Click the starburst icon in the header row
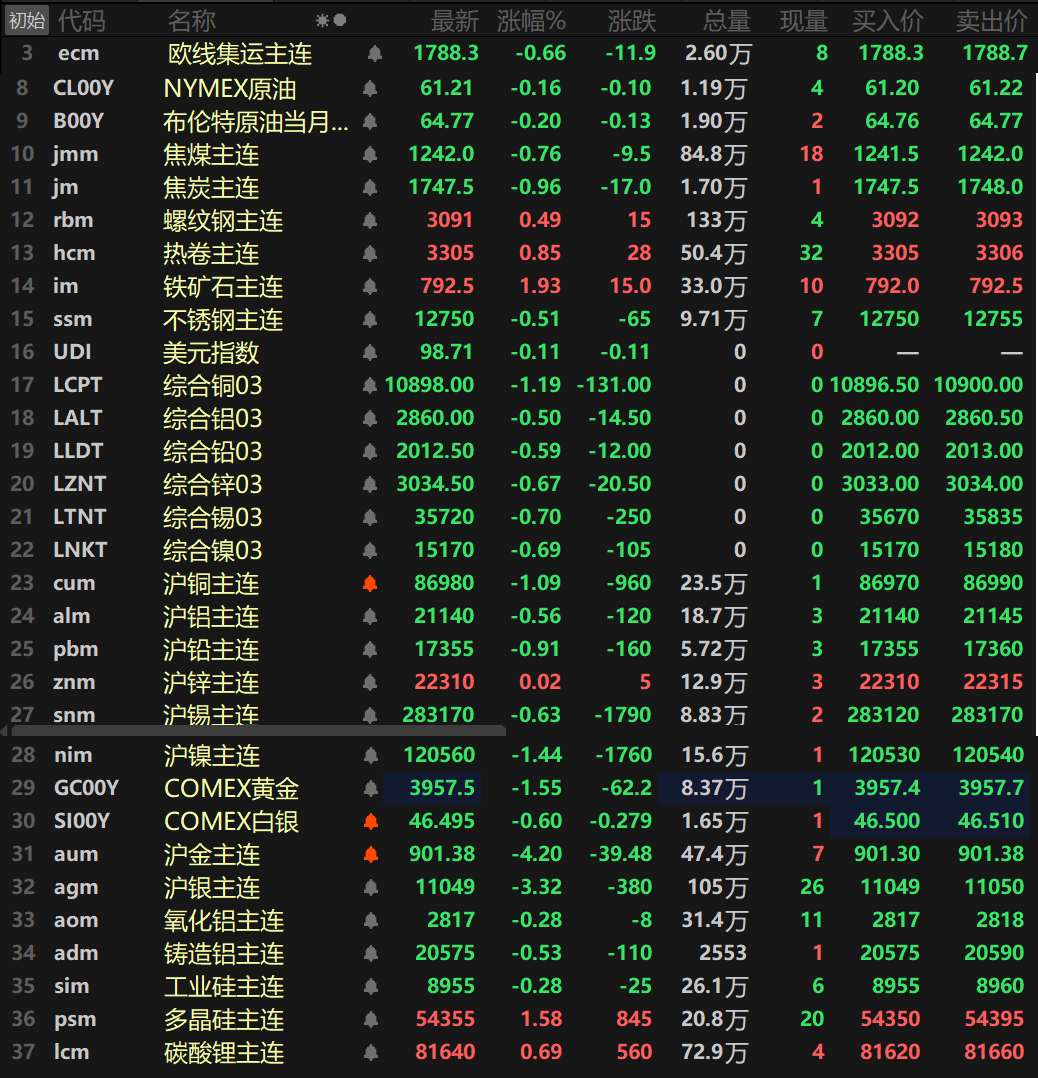This screenshot has width=1038, height=1078. click(322, 20)
